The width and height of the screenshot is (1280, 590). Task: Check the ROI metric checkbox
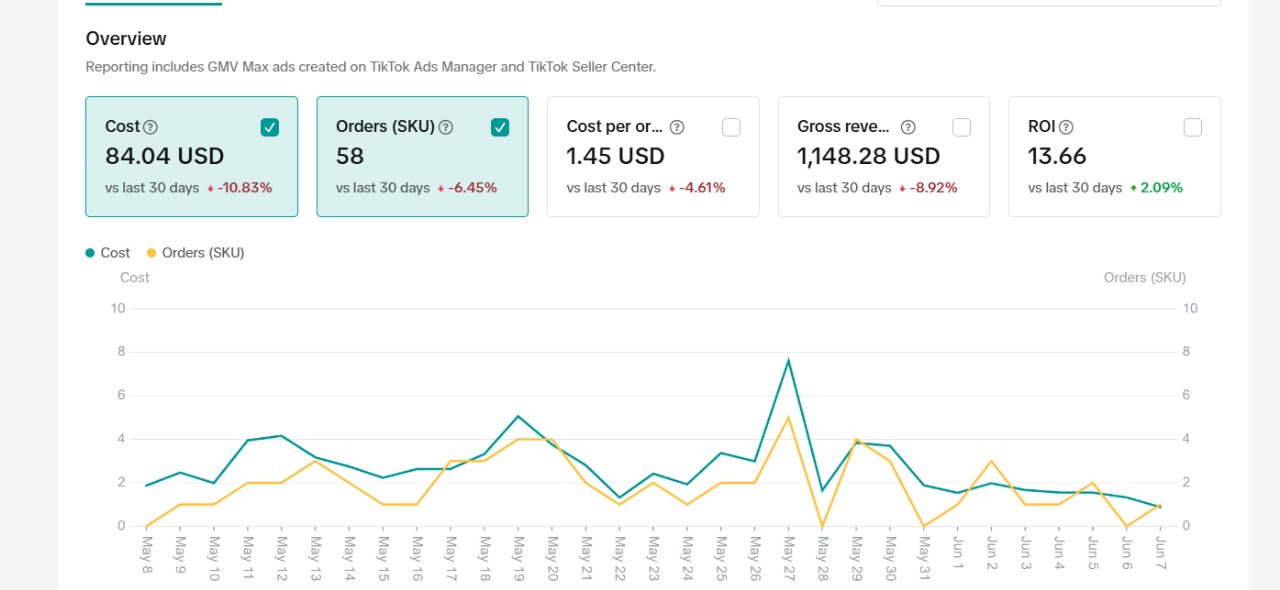(x=1192, y=127)
